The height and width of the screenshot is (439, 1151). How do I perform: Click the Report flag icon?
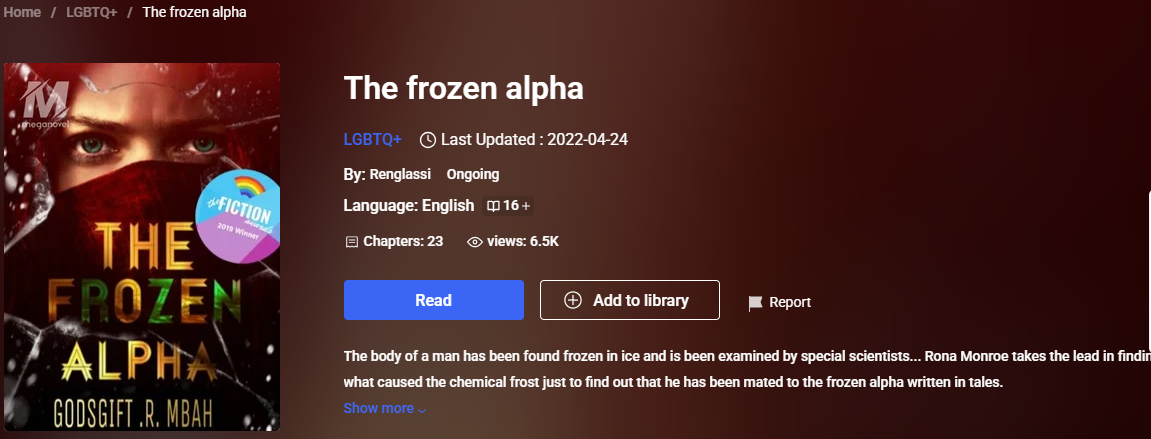point(755,302)
